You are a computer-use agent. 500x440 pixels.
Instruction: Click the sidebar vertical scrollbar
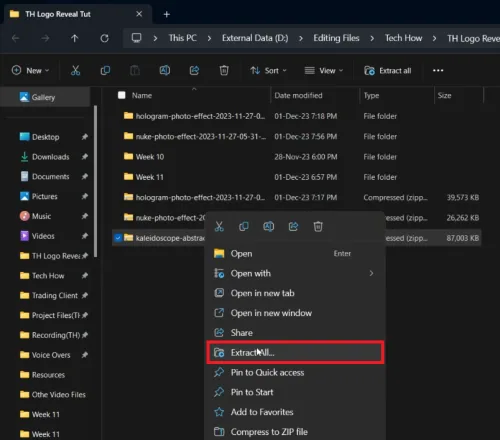coord(96,182)
